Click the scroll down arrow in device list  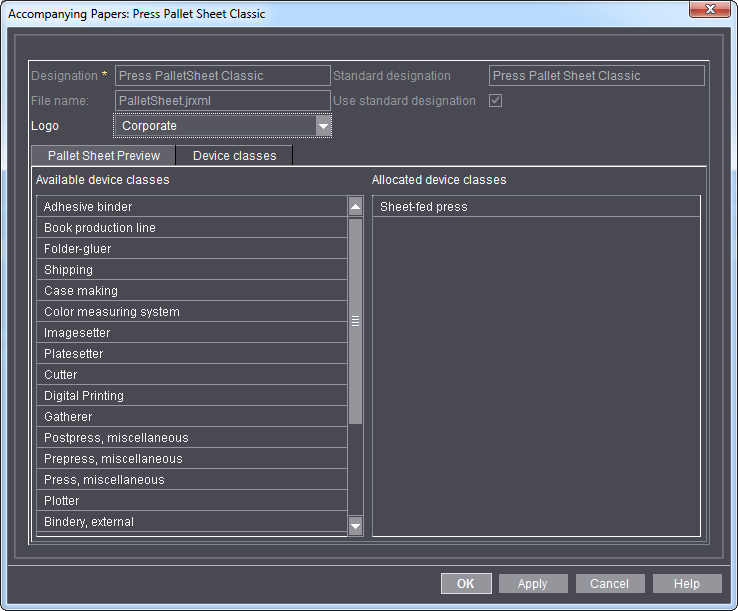point(355,526)
